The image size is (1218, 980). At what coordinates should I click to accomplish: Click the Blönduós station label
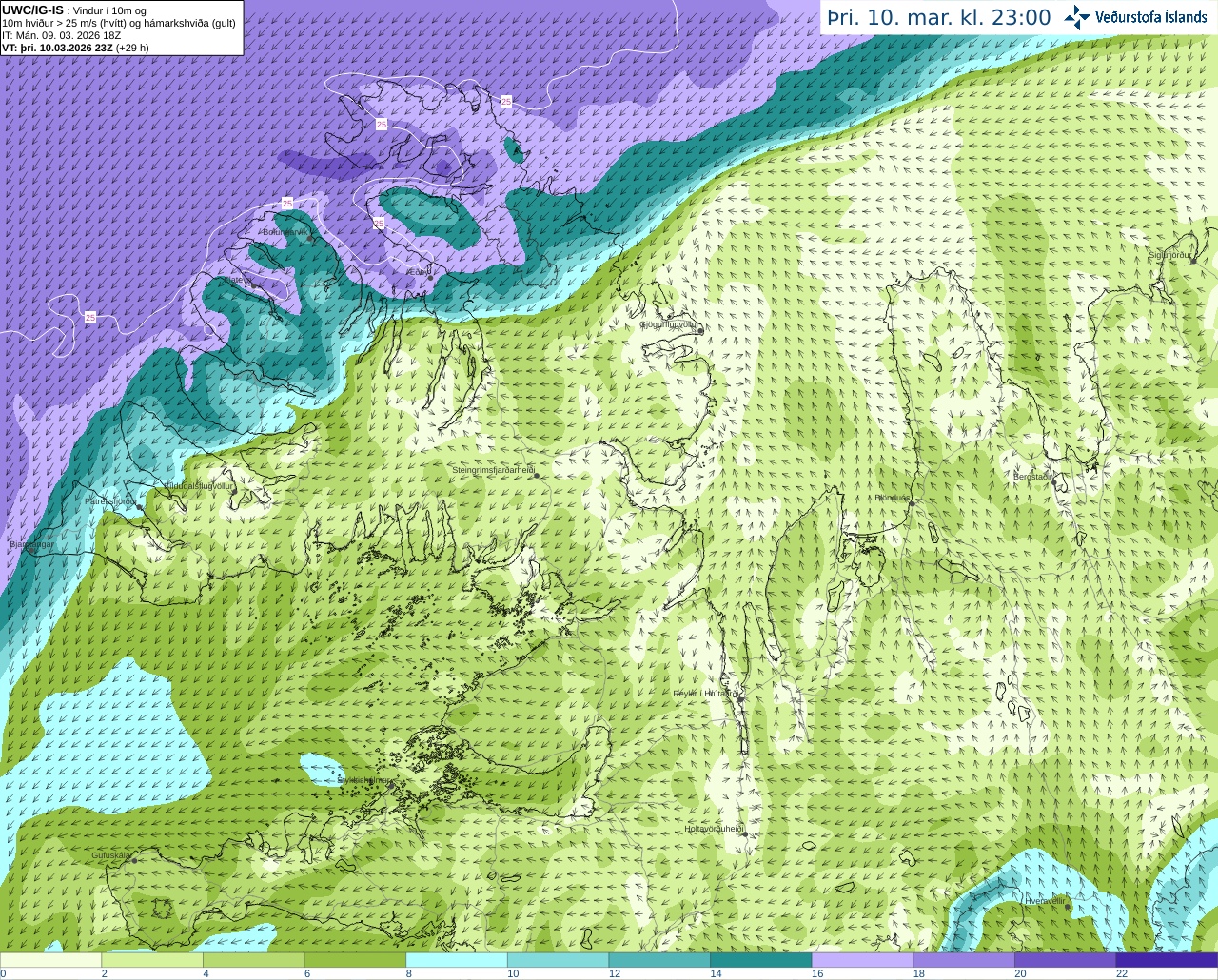pyautogui.click(x=892, y=498)
